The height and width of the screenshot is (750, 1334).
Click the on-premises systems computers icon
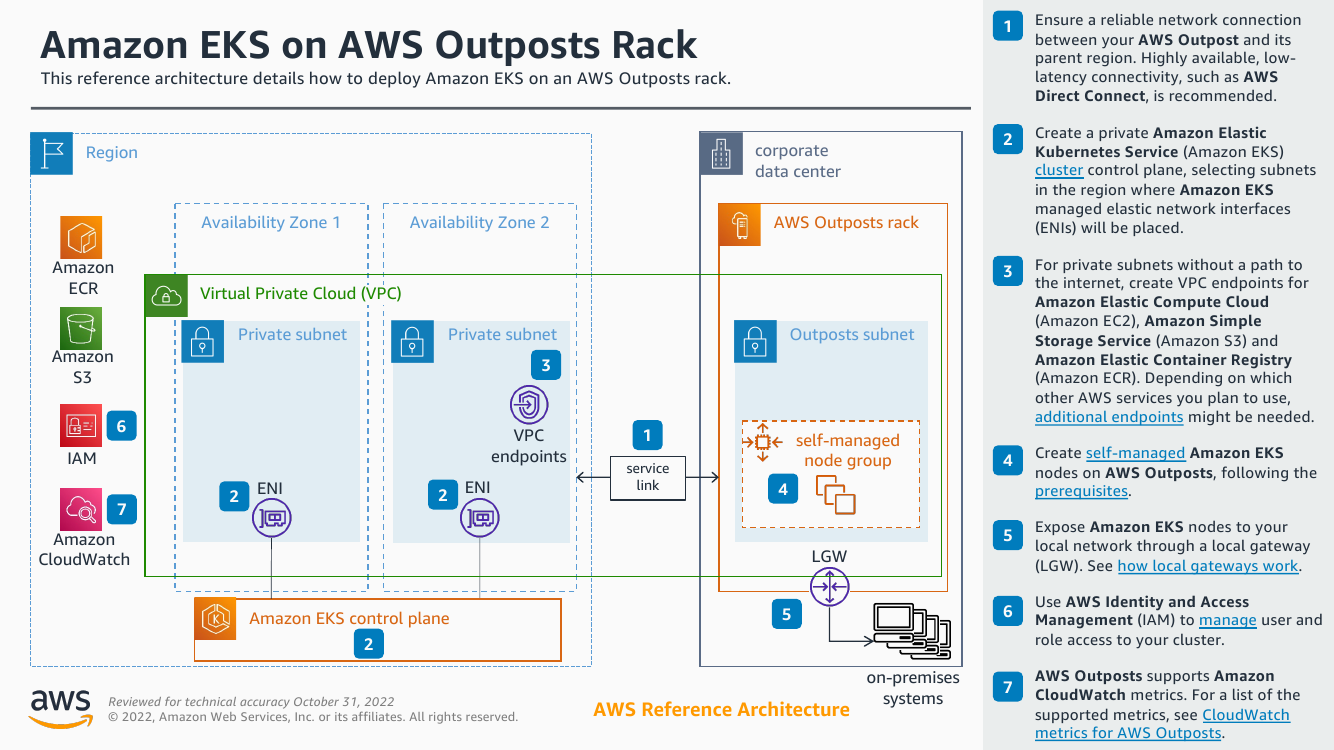(911, 631)
